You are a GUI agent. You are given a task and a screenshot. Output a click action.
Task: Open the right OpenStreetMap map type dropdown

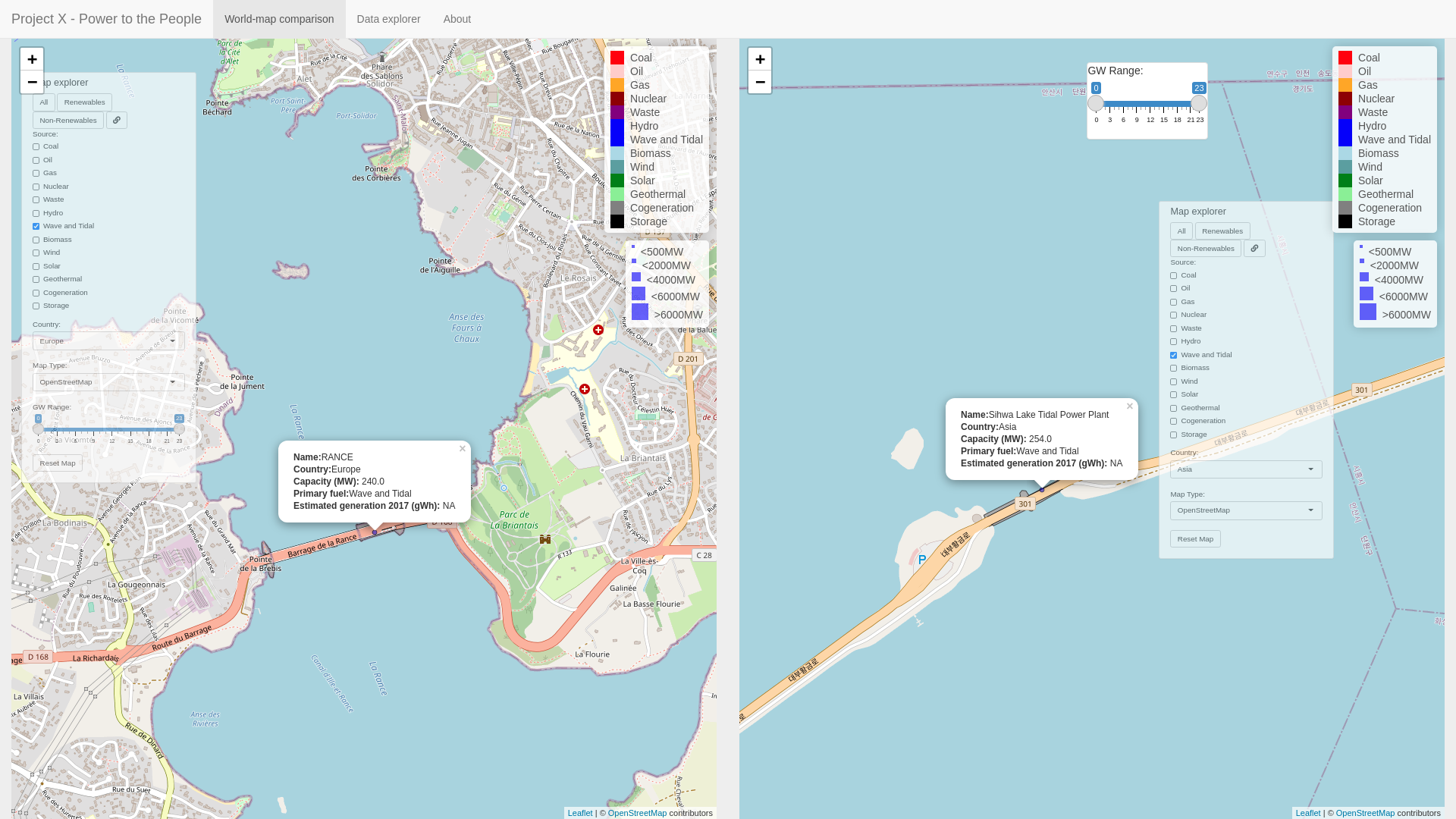pyautogui.click(x=1246, y=510)
